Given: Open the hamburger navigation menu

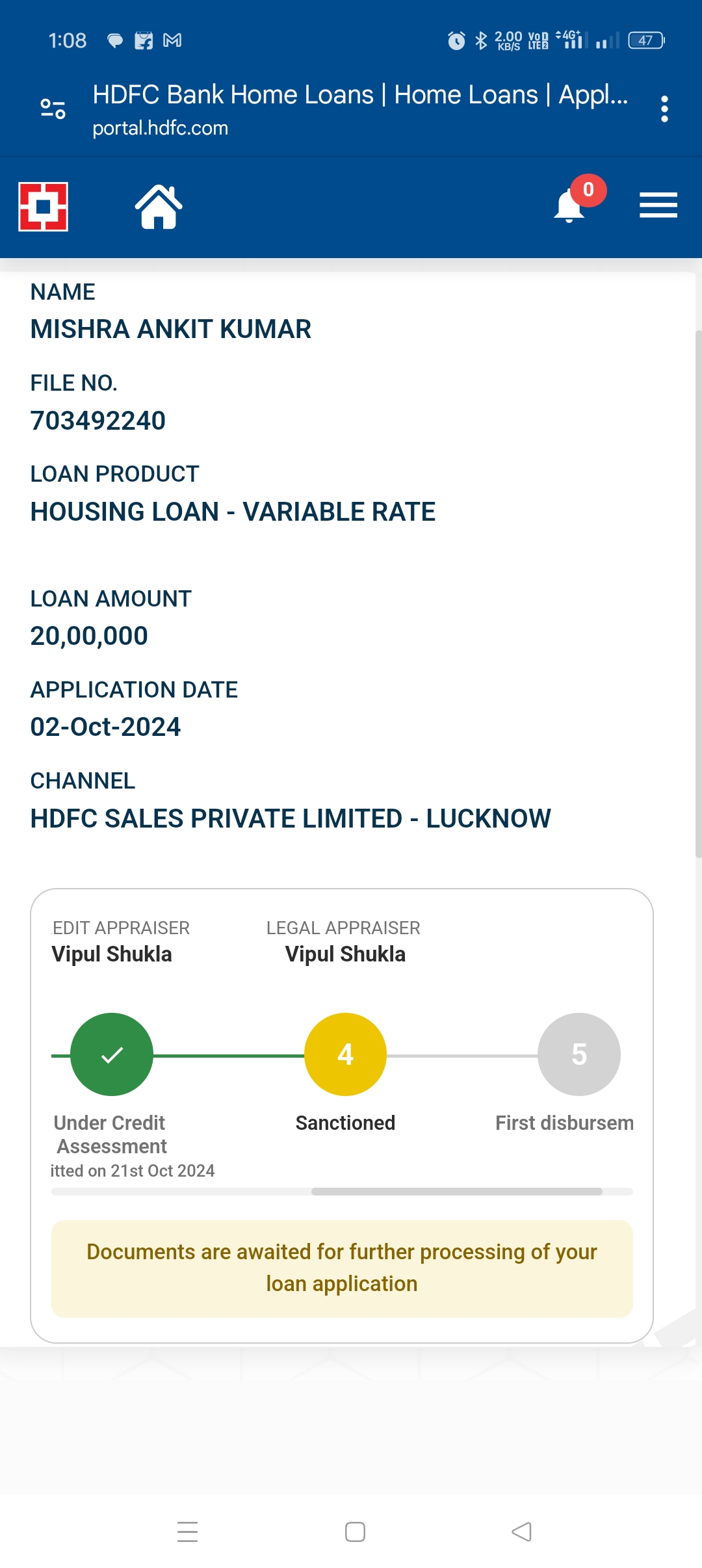Looking at the screenshot, I should (658, 205).
